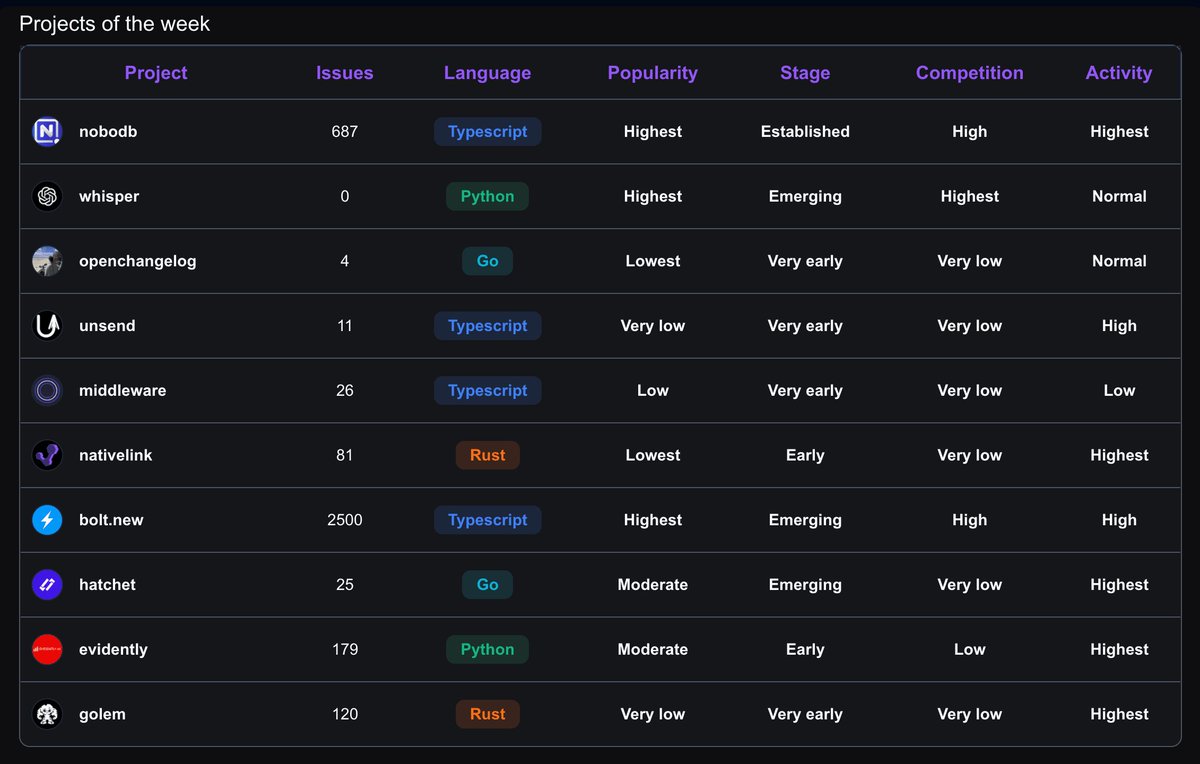Click the Go tag in openchangelog row
This screenshot has height=764, width=1200.
coord(487,261)
